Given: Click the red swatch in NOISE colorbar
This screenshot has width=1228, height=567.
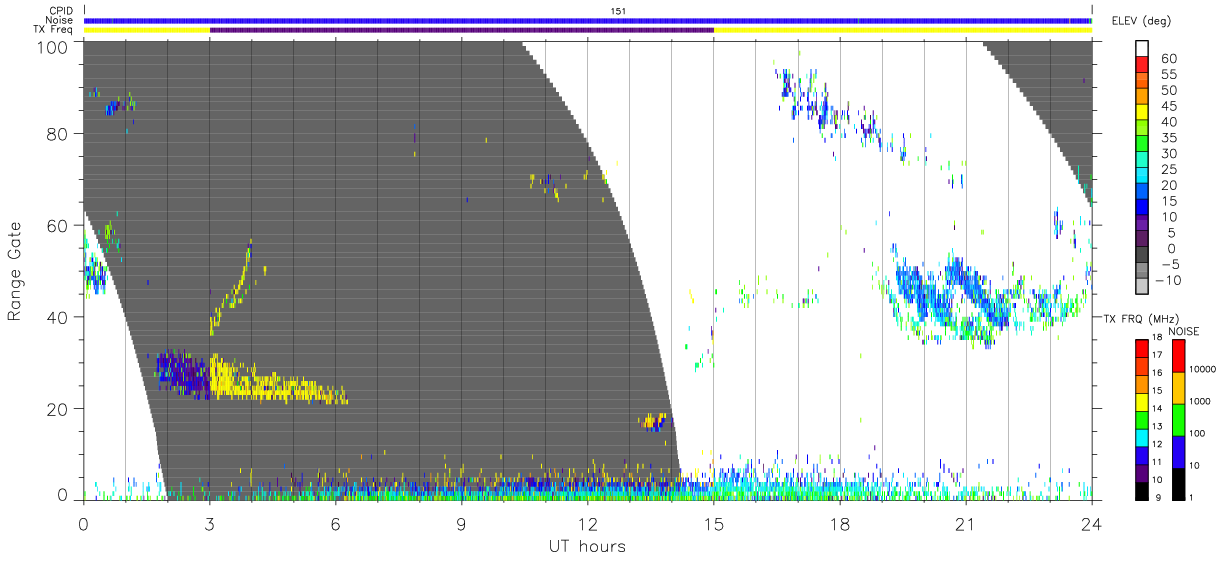Looking at the screenshot, I should [1177, 356].
